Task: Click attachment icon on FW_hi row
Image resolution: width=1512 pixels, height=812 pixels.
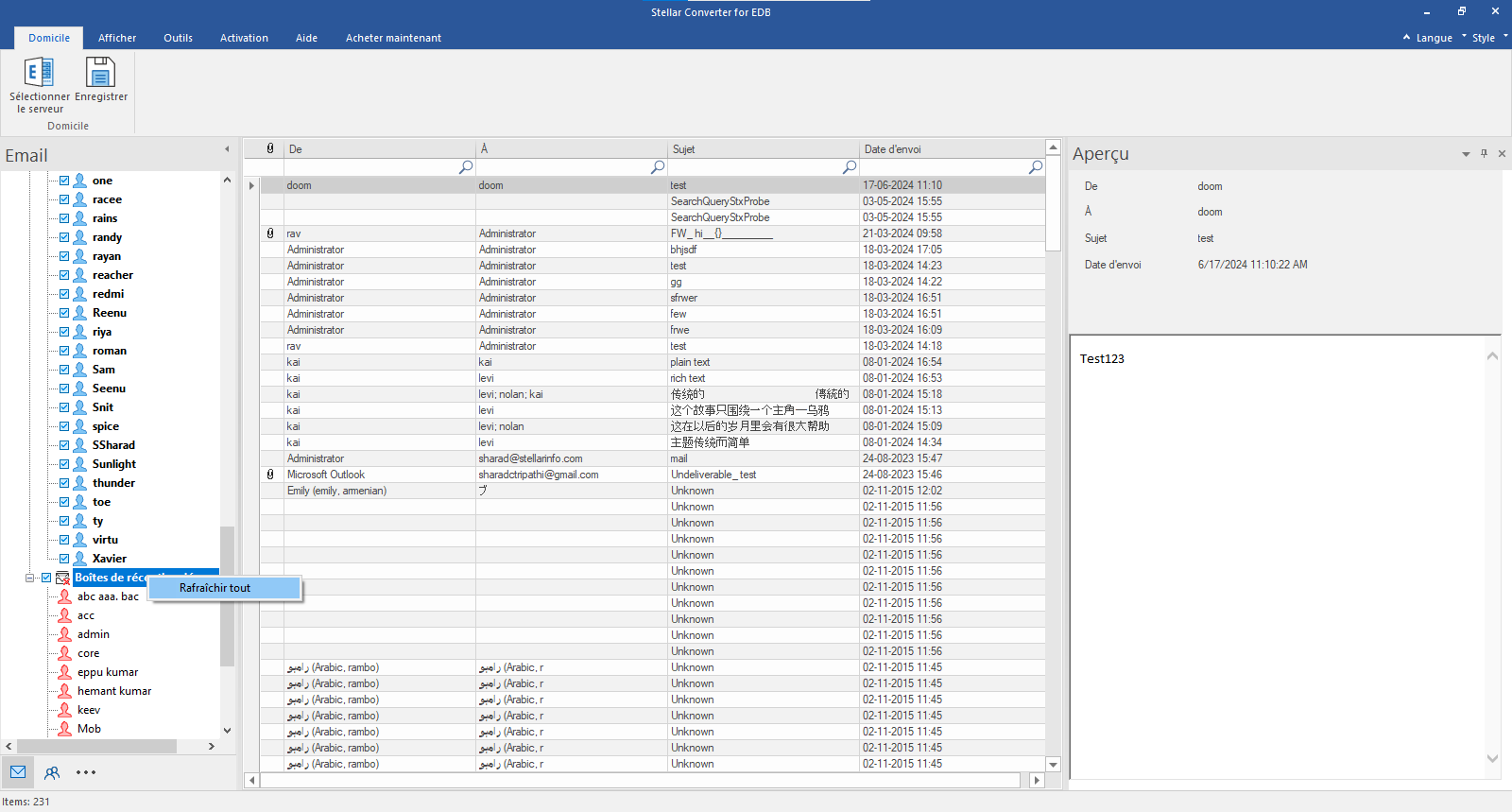Action: pos(270,233)
